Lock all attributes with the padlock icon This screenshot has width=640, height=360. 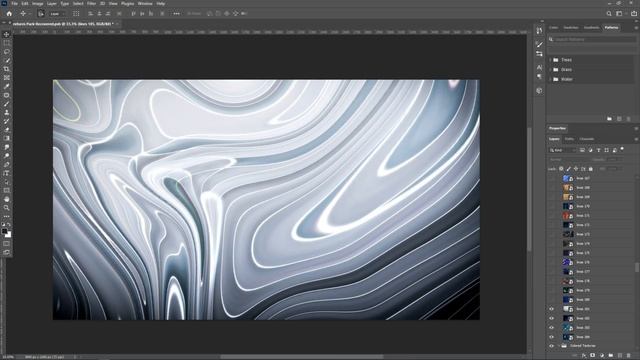coord(591,169)
